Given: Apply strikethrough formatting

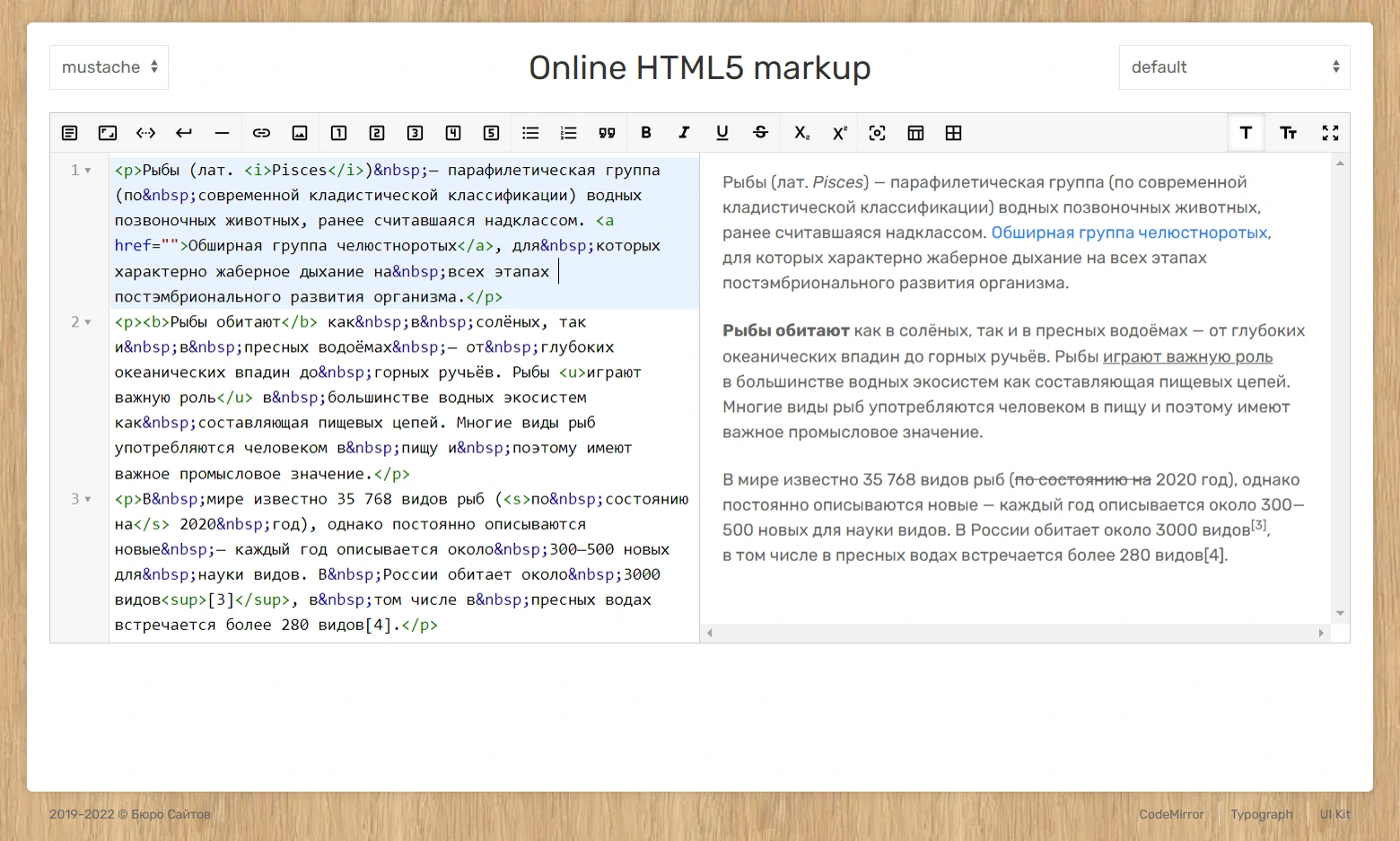Looking at the screenshot, I should 760,133.
